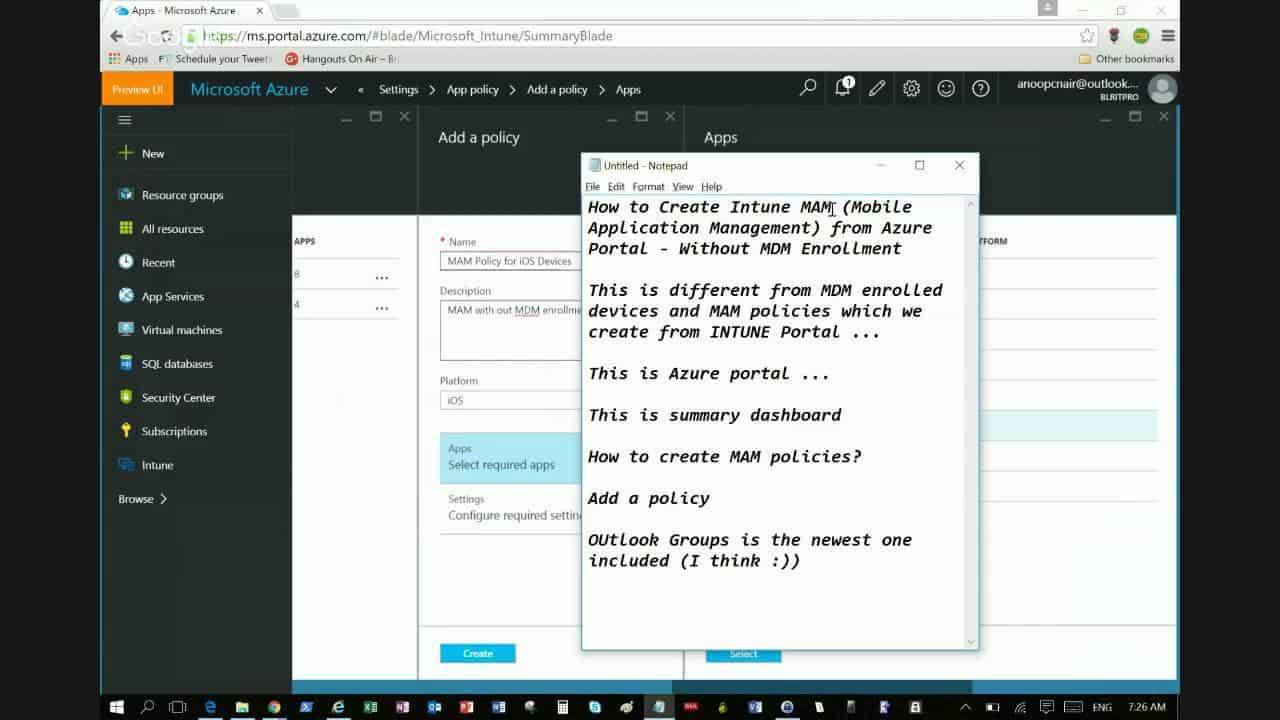
Task: Click the Create button
Action: [477, 652]
